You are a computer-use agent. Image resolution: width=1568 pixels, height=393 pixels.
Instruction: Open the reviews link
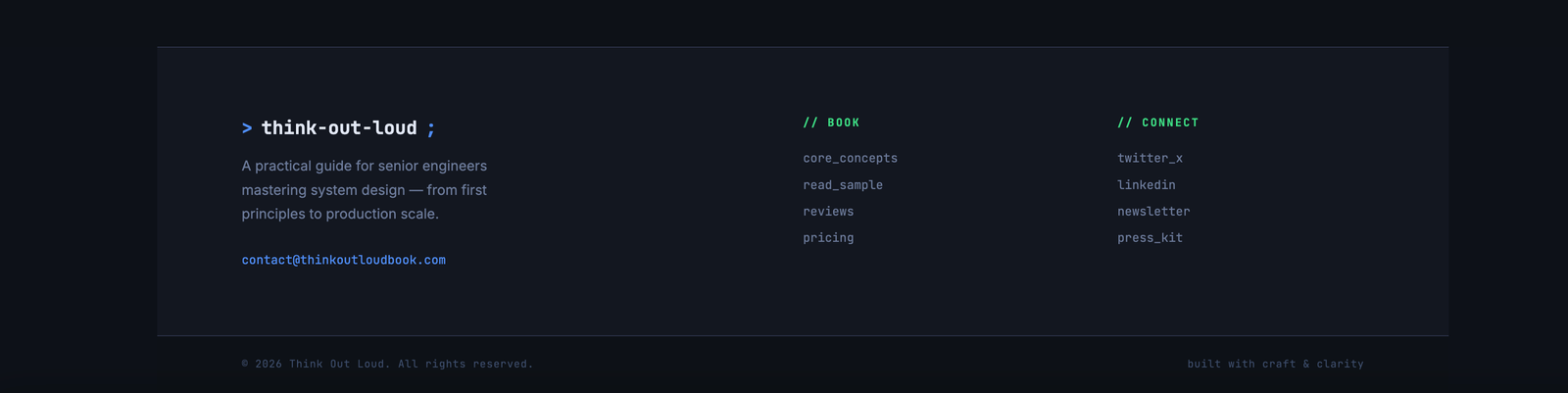pos(828,211)
